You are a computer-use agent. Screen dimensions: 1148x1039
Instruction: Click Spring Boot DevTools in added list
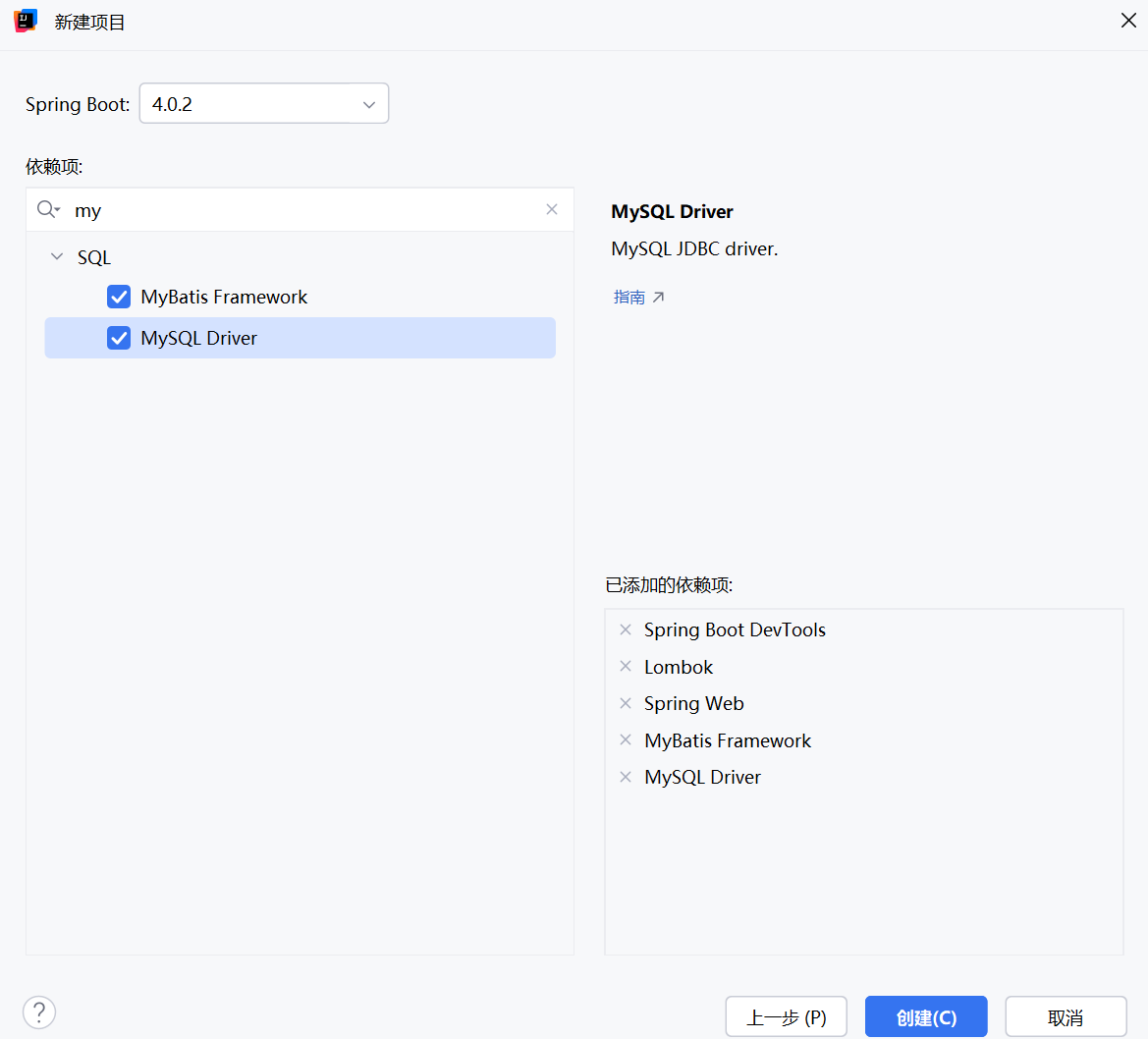coord(735,630)
